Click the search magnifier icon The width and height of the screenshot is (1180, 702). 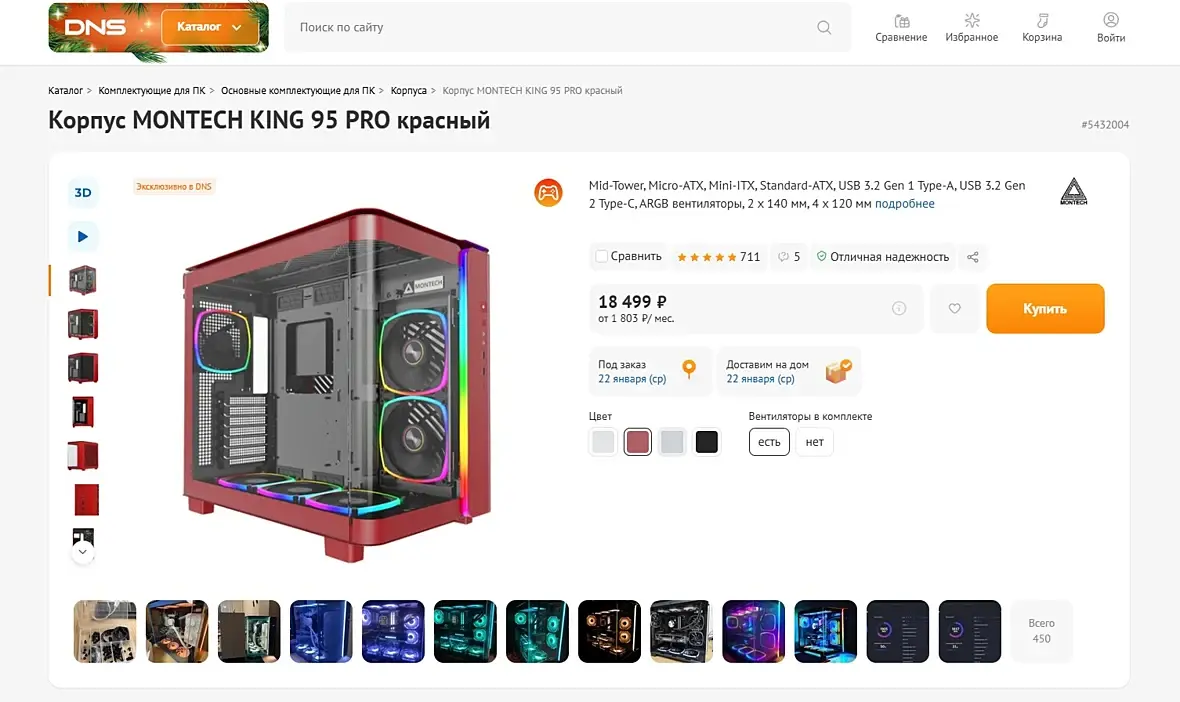point(824,27)
